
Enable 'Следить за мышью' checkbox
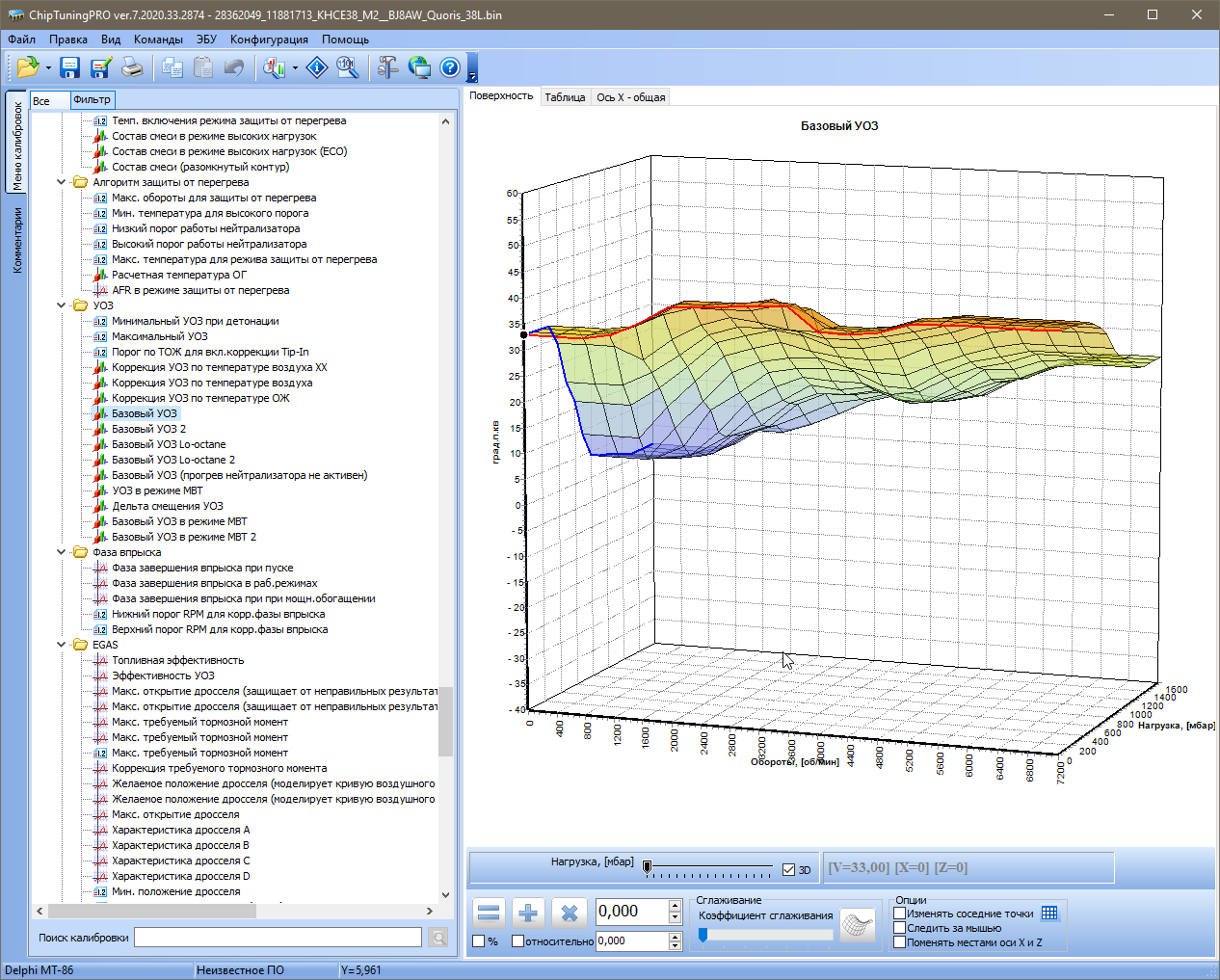point(900,928)
